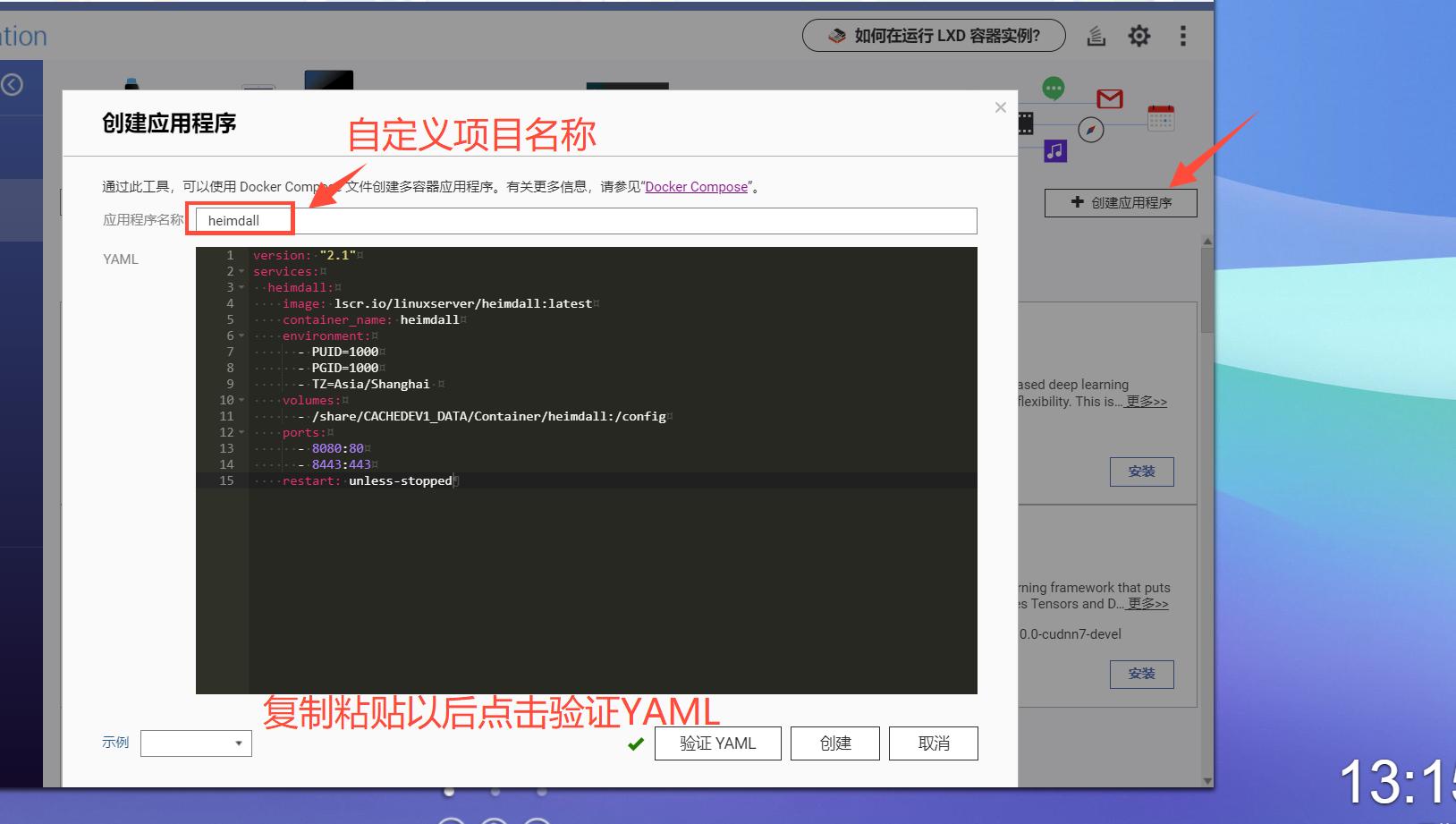Collapse the services node in the YAML editor
1456x824 pixels.
point(241,271)
